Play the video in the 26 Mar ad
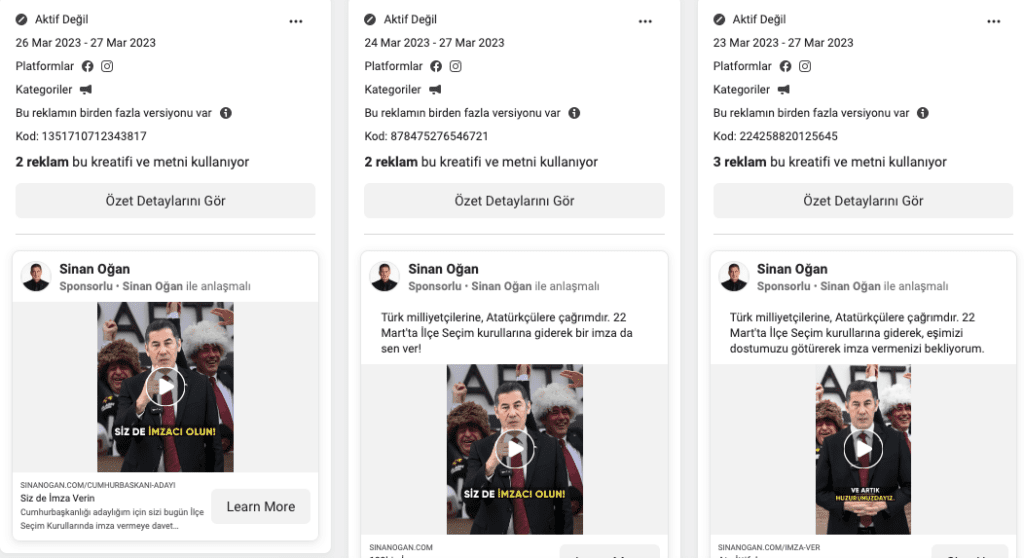The height and width of the screenshot is (558, 1024). coord(165,387)
